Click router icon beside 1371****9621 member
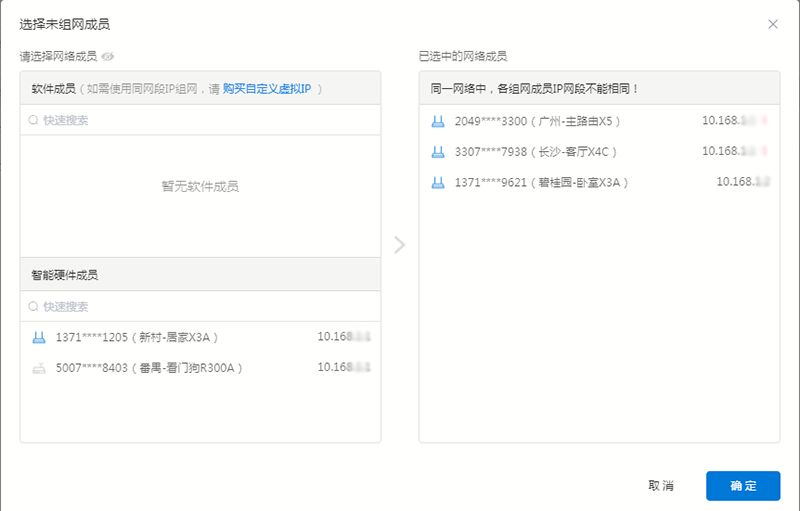The image size is (800, 511). (438, 183)
